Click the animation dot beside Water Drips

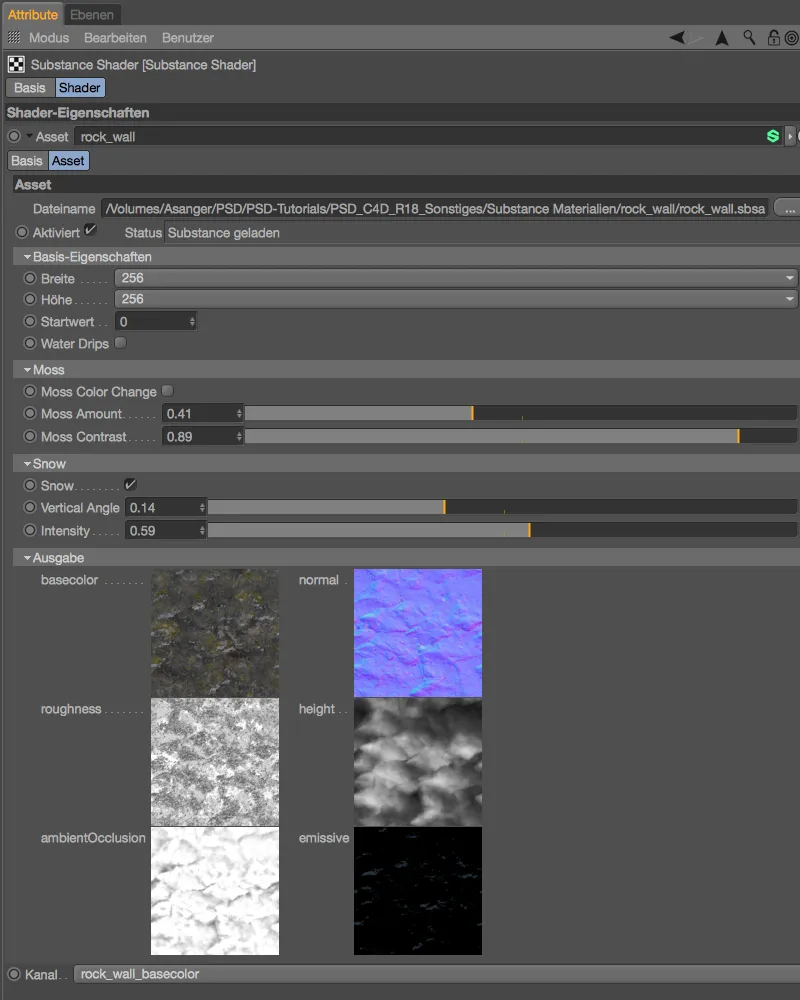(30, 343)
